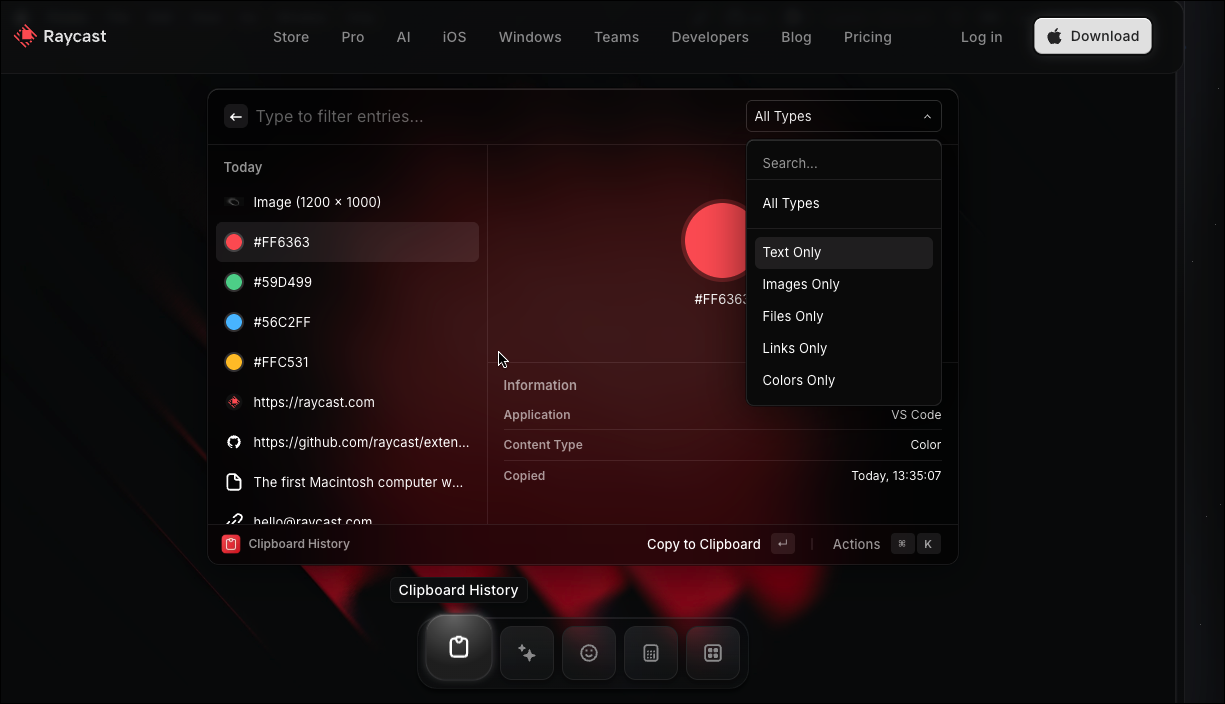Choose Images Only filter option
Viewport: 1225px width, 704px height.
click(801, 285)
